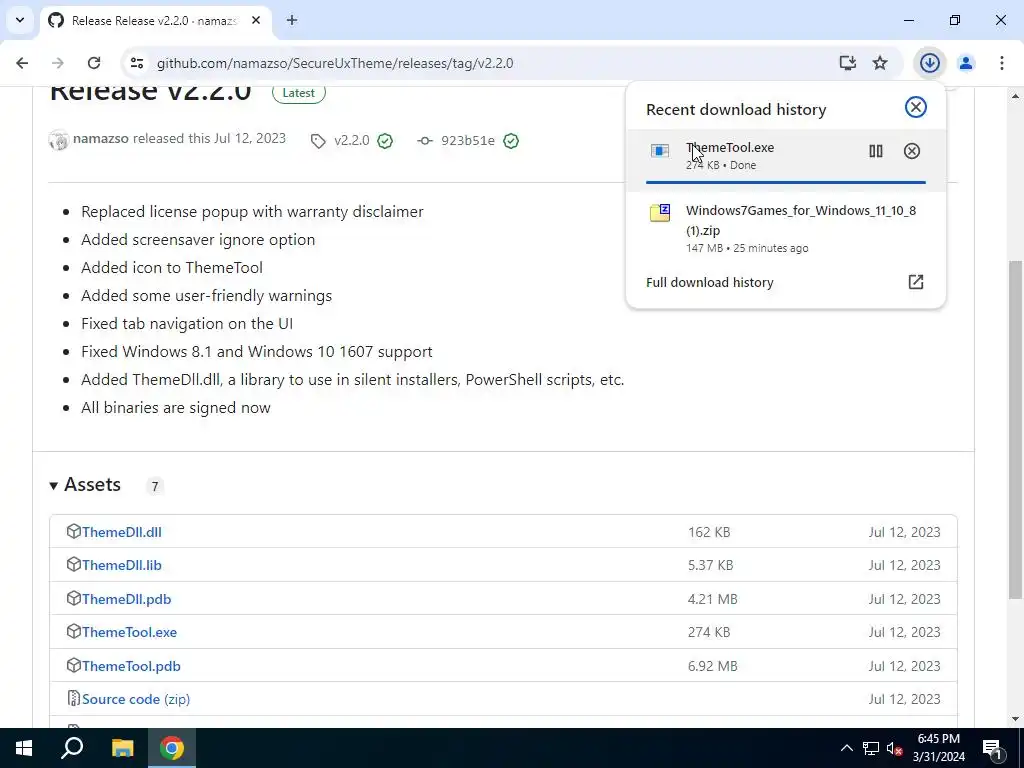Screen dimensions: 1024x768
Task: Click the tag icon beside v2.2.0
Action: point(318,141)
